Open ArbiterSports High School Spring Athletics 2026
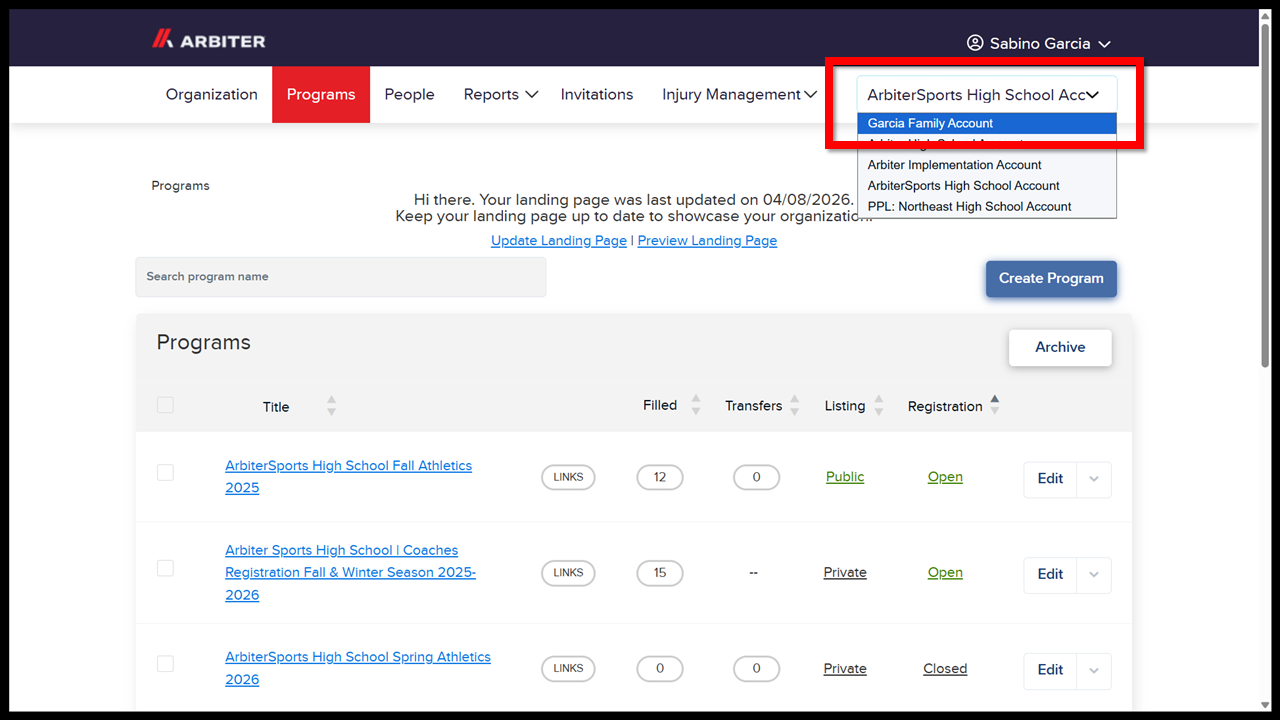Image resolution: width=1280 pixels, height=720 pixels. click(358, 668)
